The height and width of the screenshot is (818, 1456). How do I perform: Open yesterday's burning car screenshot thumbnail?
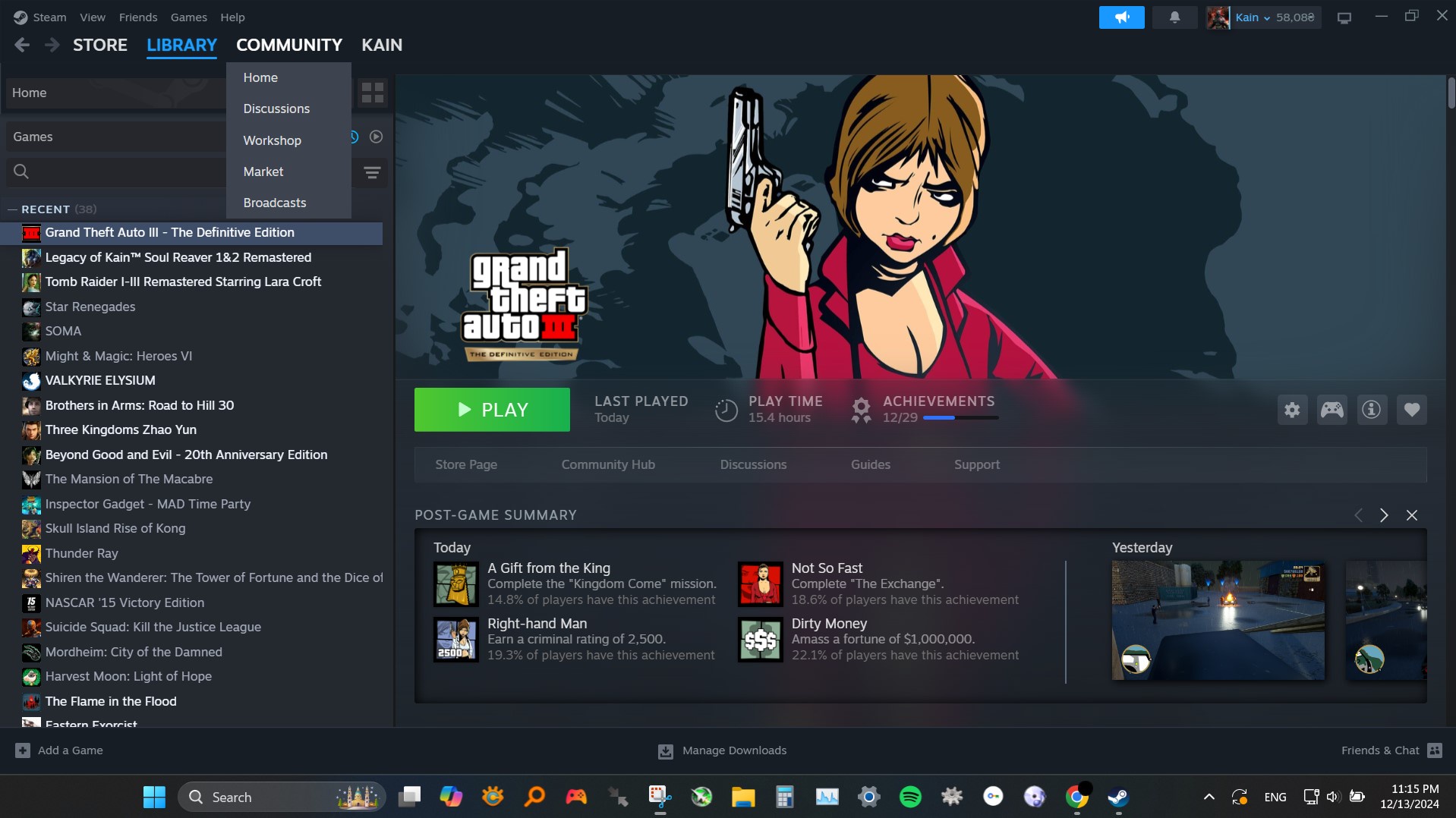point(1218,620)
